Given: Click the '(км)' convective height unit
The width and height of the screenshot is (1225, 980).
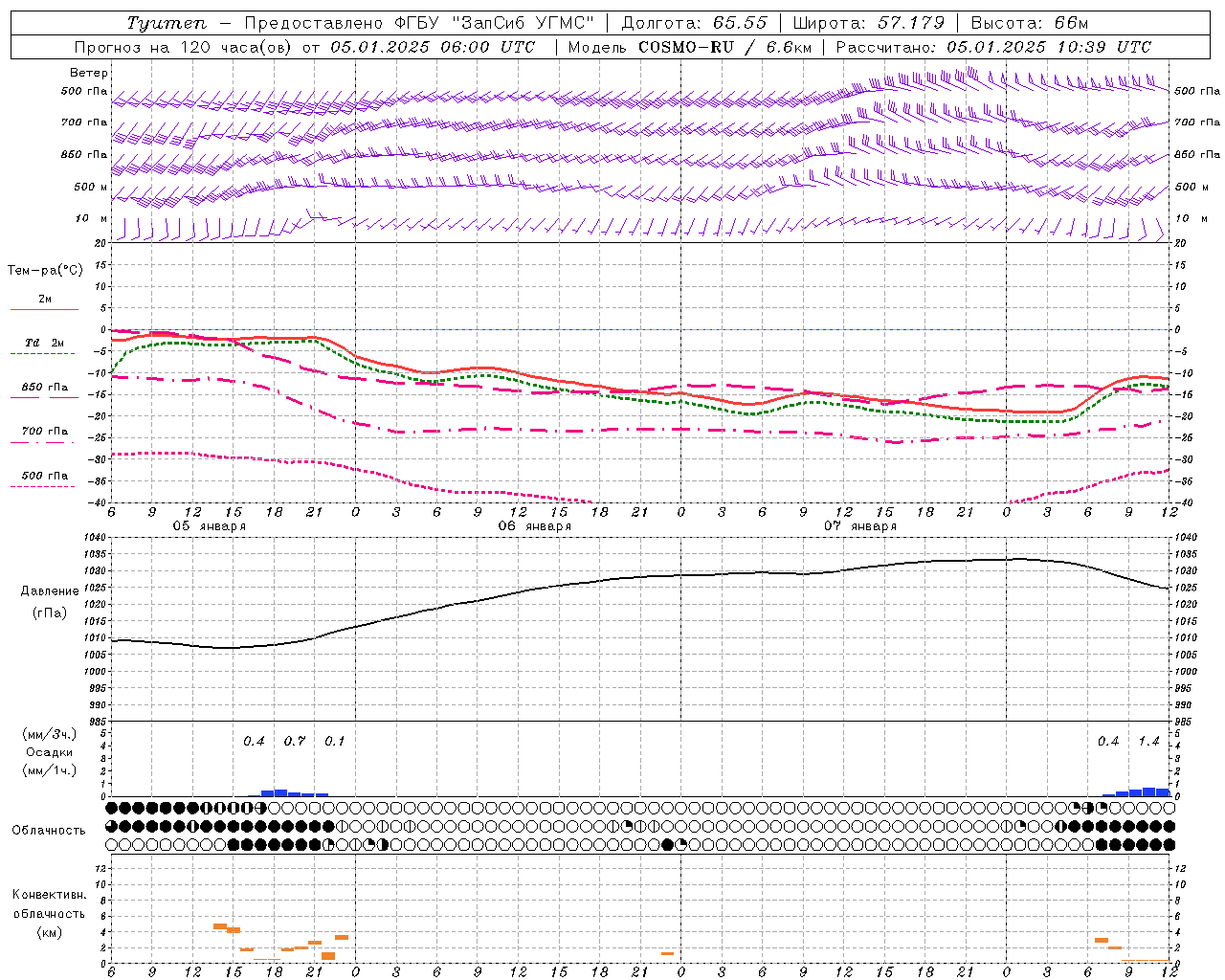Looking at the screenshot, I should click(x=49, y=932).
